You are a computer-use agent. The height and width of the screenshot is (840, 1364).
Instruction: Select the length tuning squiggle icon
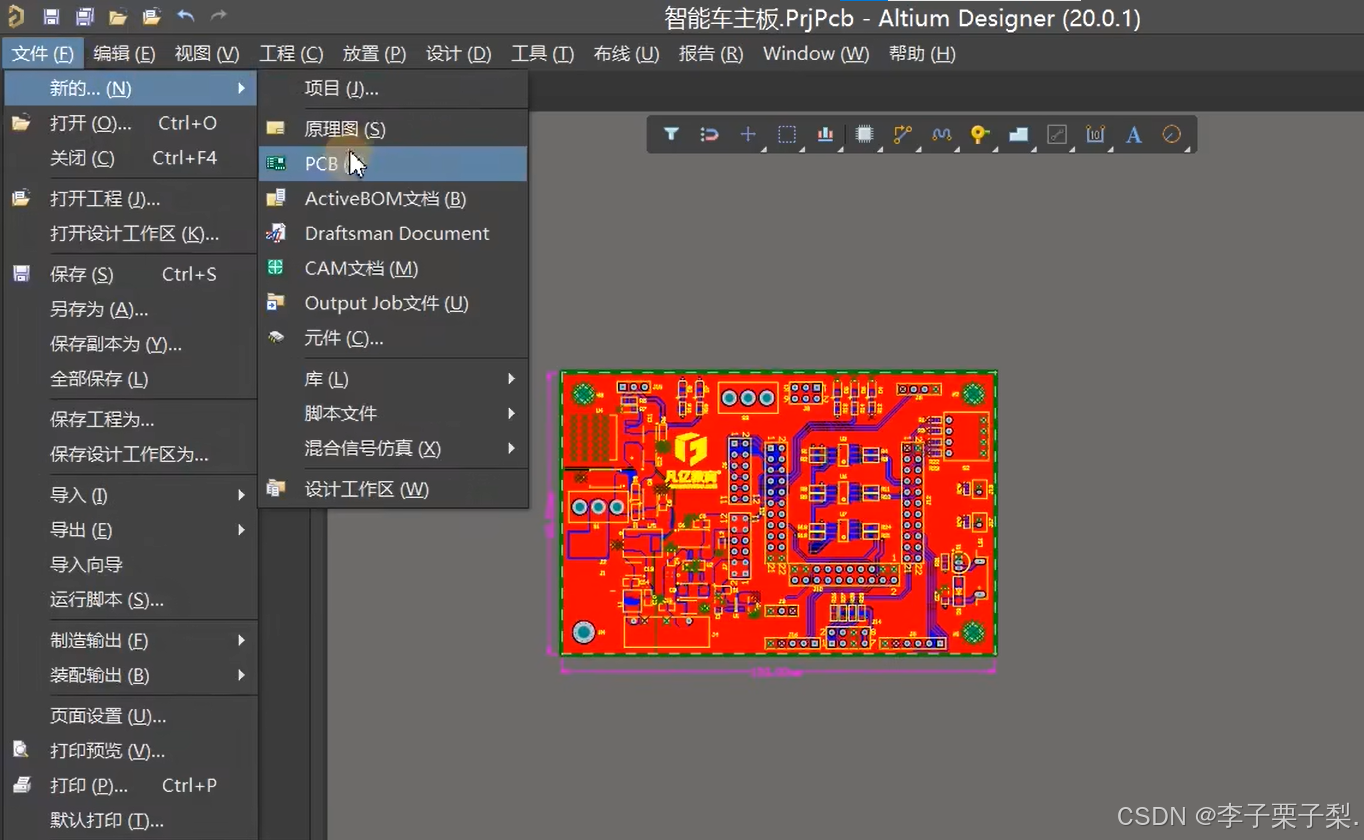(941, 134)
